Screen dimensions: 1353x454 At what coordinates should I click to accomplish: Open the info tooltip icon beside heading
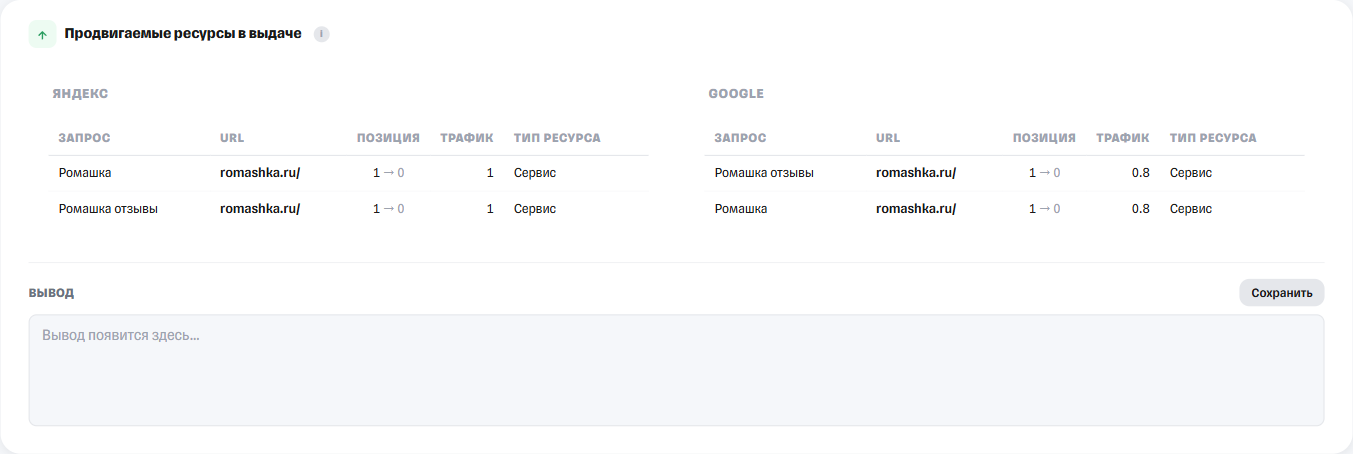(321, 34)
